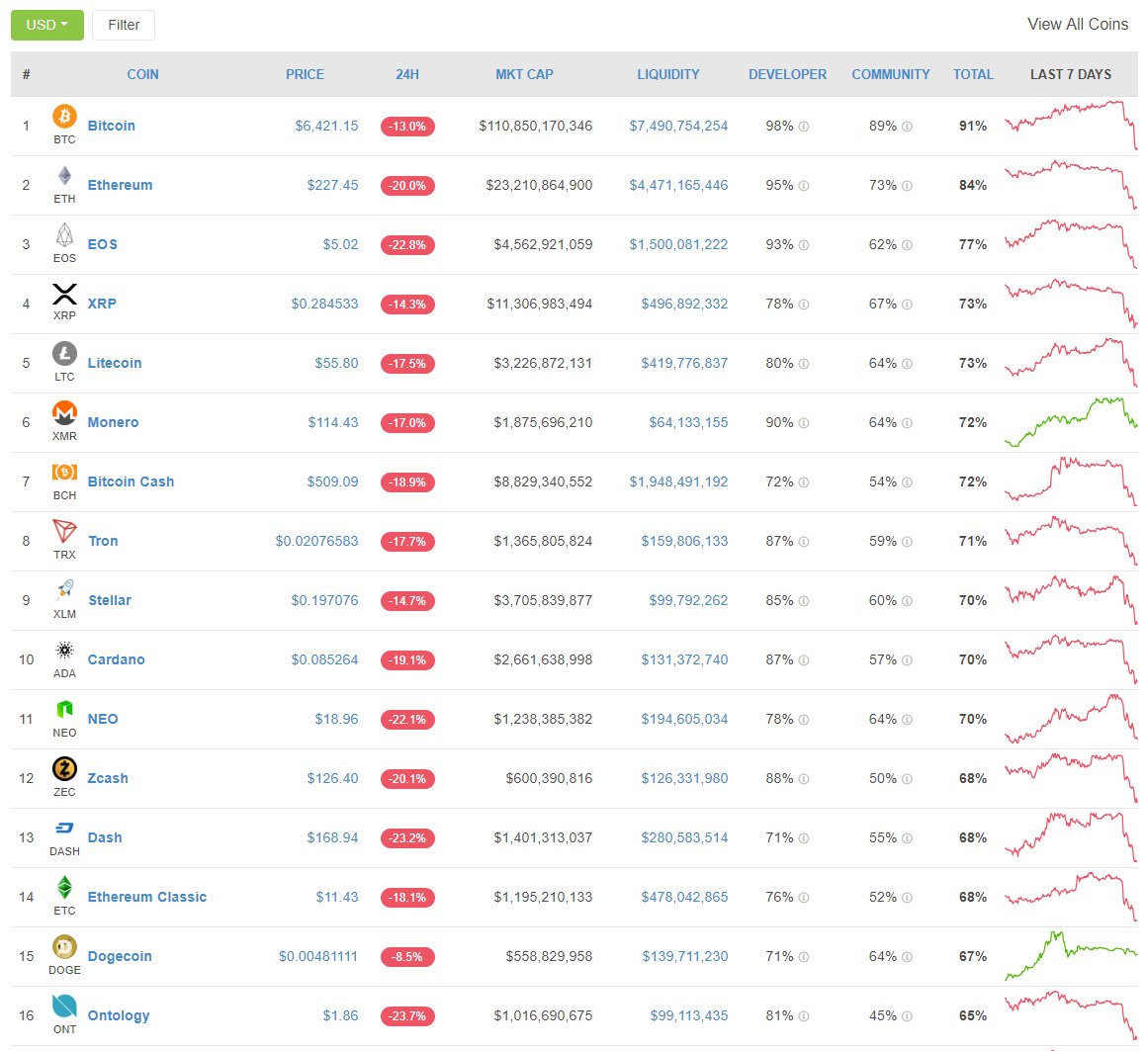
Task: Sort table by MKT CAP column header
Action: [524, 75]
